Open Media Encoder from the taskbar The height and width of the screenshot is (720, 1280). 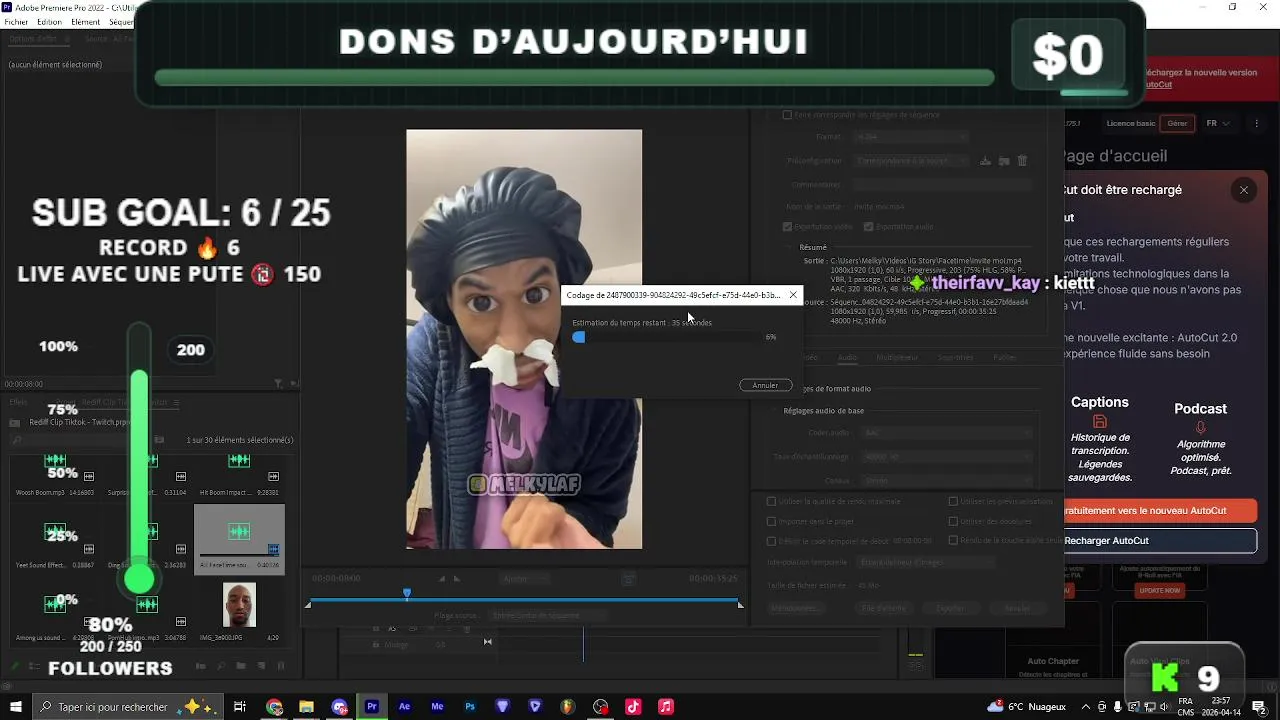click(x=437, y=707)
